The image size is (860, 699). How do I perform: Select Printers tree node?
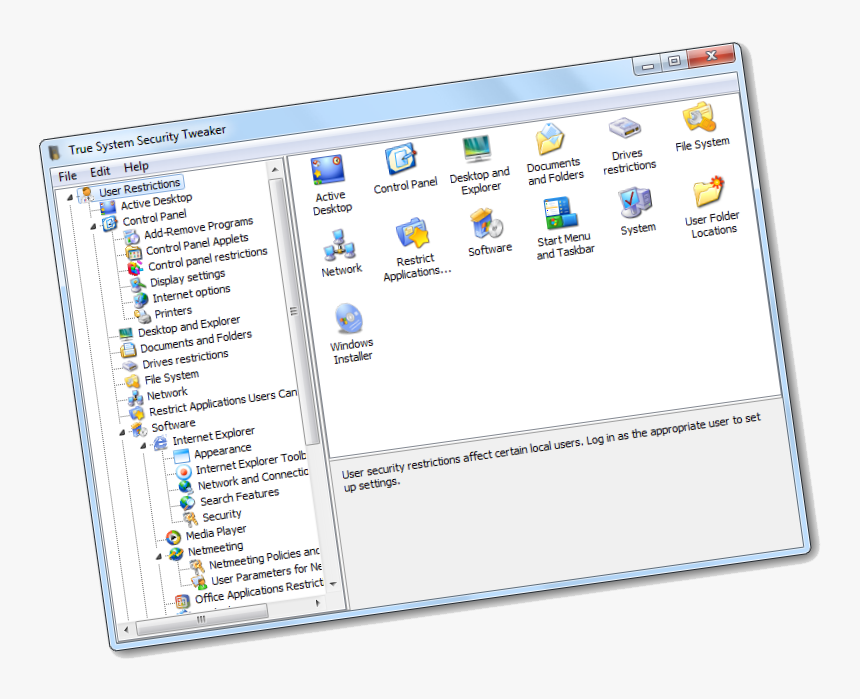(x=173, y=312)
